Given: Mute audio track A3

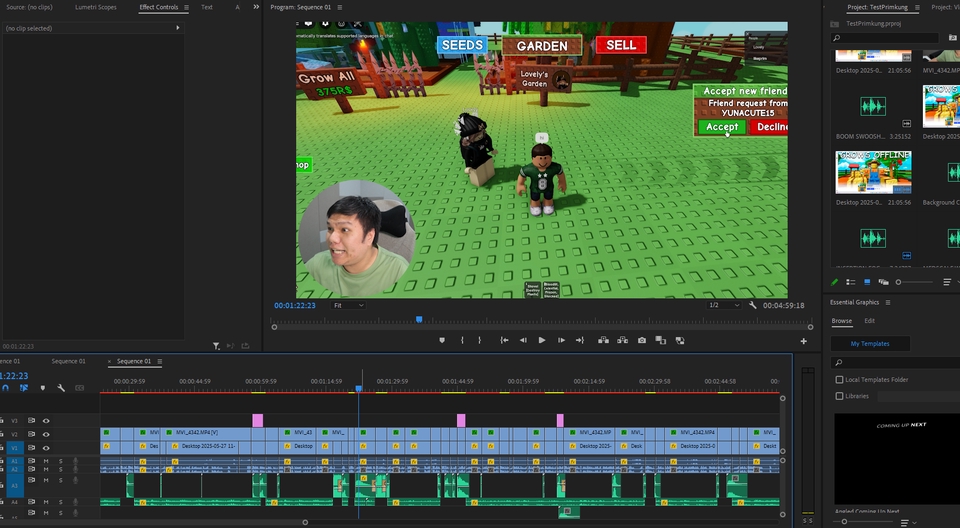Looking at the screenshot, I should click(46, 480).
